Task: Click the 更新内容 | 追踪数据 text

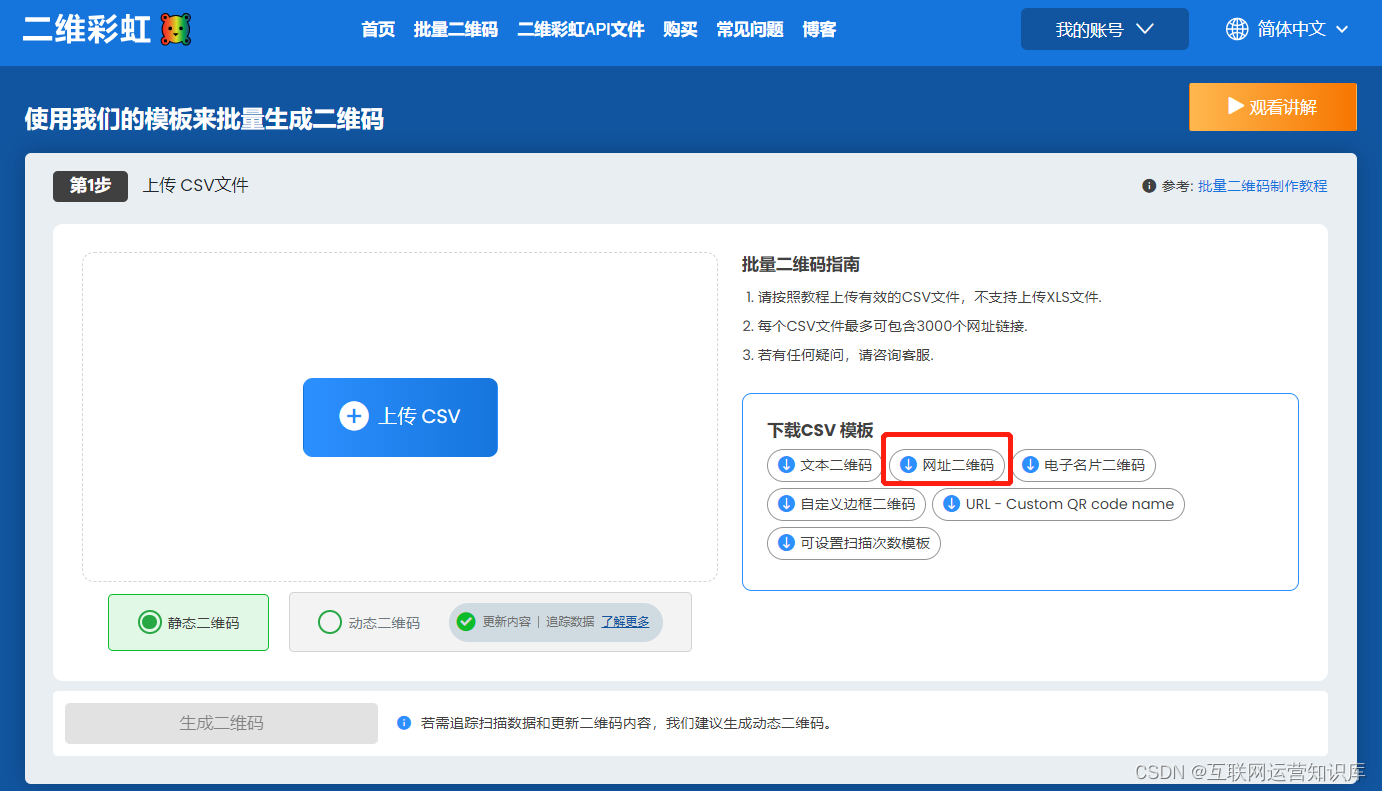Action: 539,622
